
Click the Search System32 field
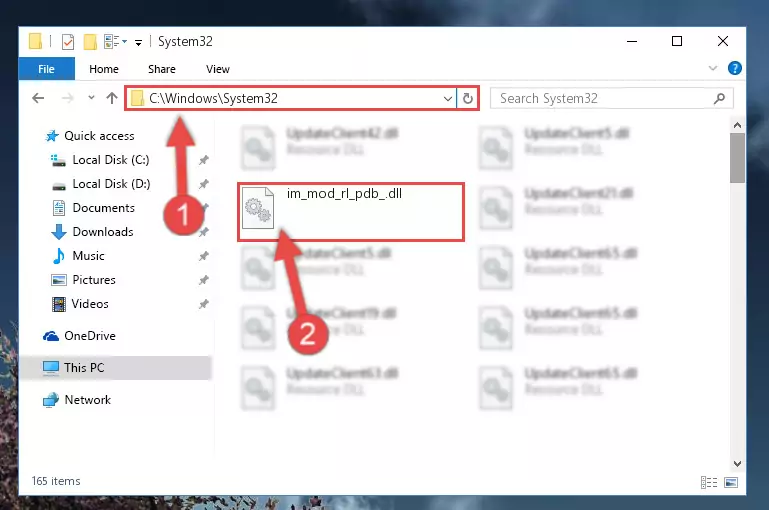coord(612,98)
